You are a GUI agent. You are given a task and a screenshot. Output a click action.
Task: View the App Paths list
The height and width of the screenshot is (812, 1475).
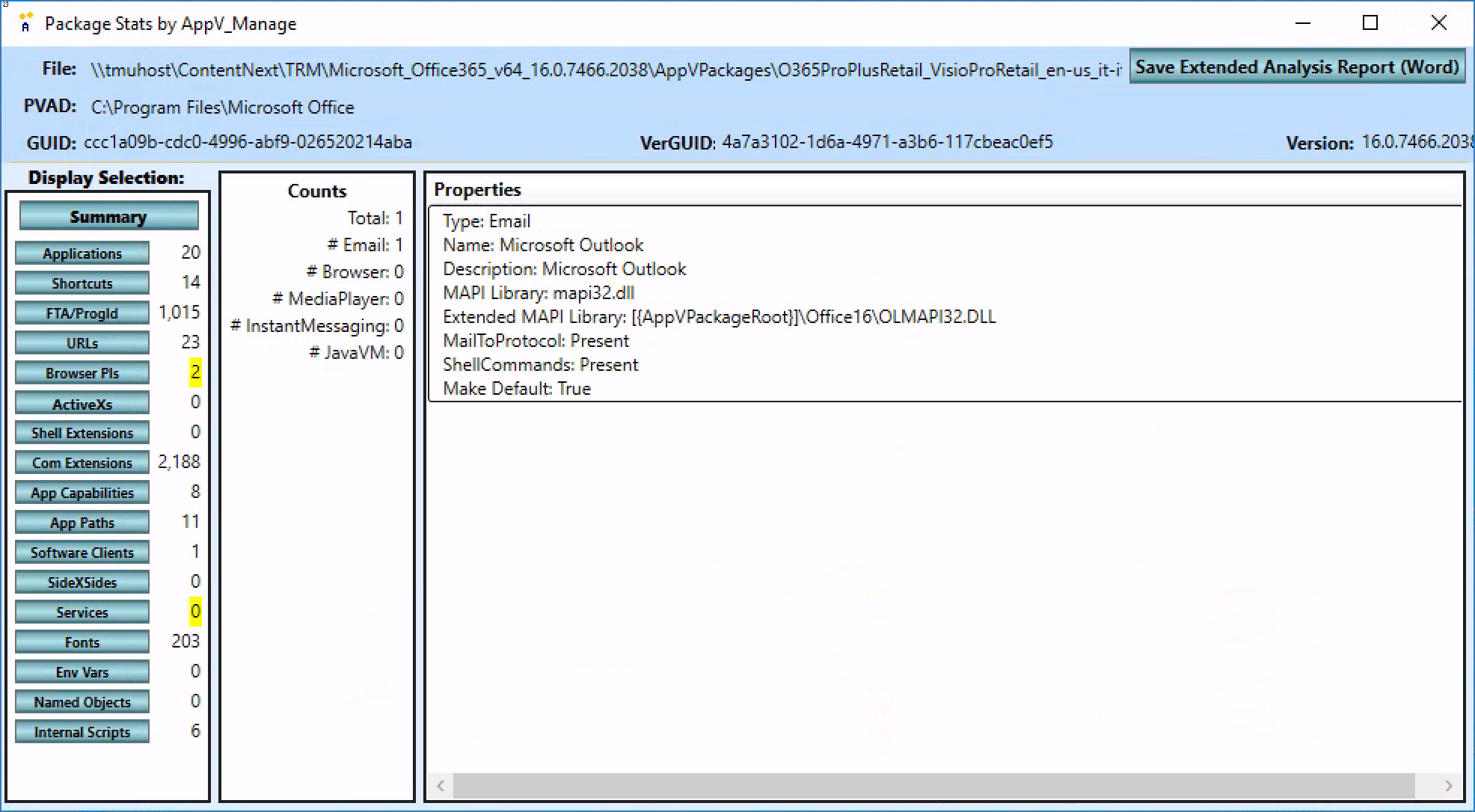(x=82, y=523)
